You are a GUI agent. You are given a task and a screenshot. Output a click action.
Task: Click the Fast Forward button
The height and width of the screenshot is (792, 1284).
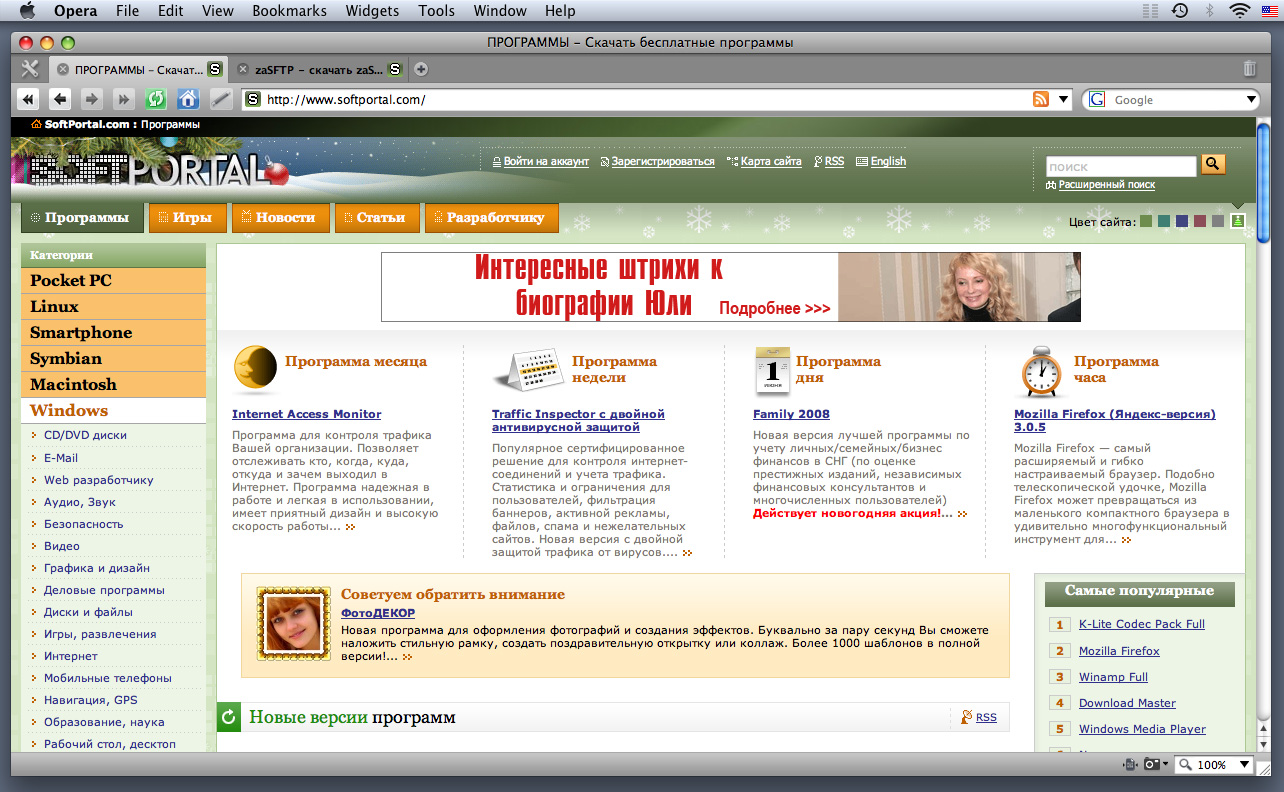click(x=123, y=99)
